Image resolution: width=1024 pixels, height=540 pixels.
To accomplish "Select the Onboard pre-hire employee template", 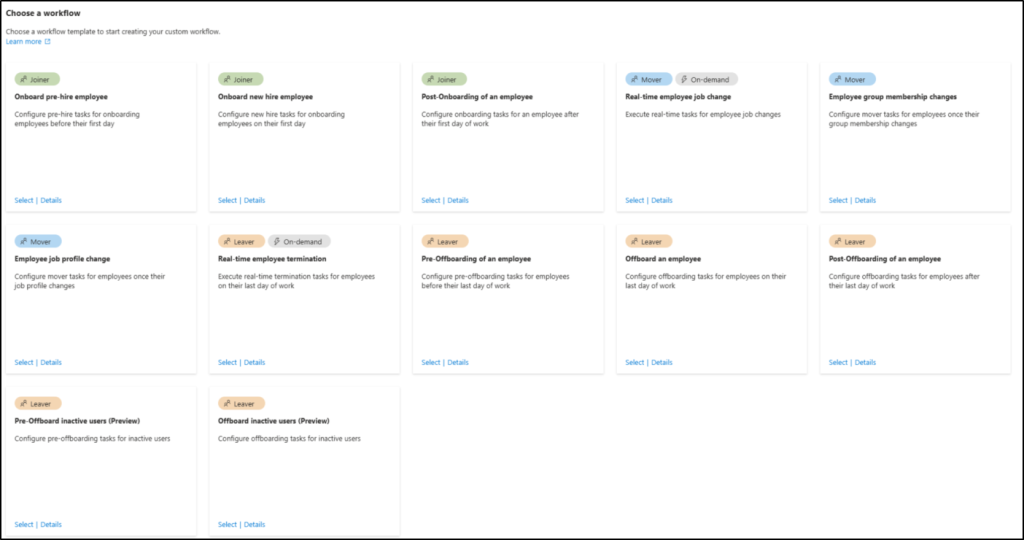I will [24, 200].
